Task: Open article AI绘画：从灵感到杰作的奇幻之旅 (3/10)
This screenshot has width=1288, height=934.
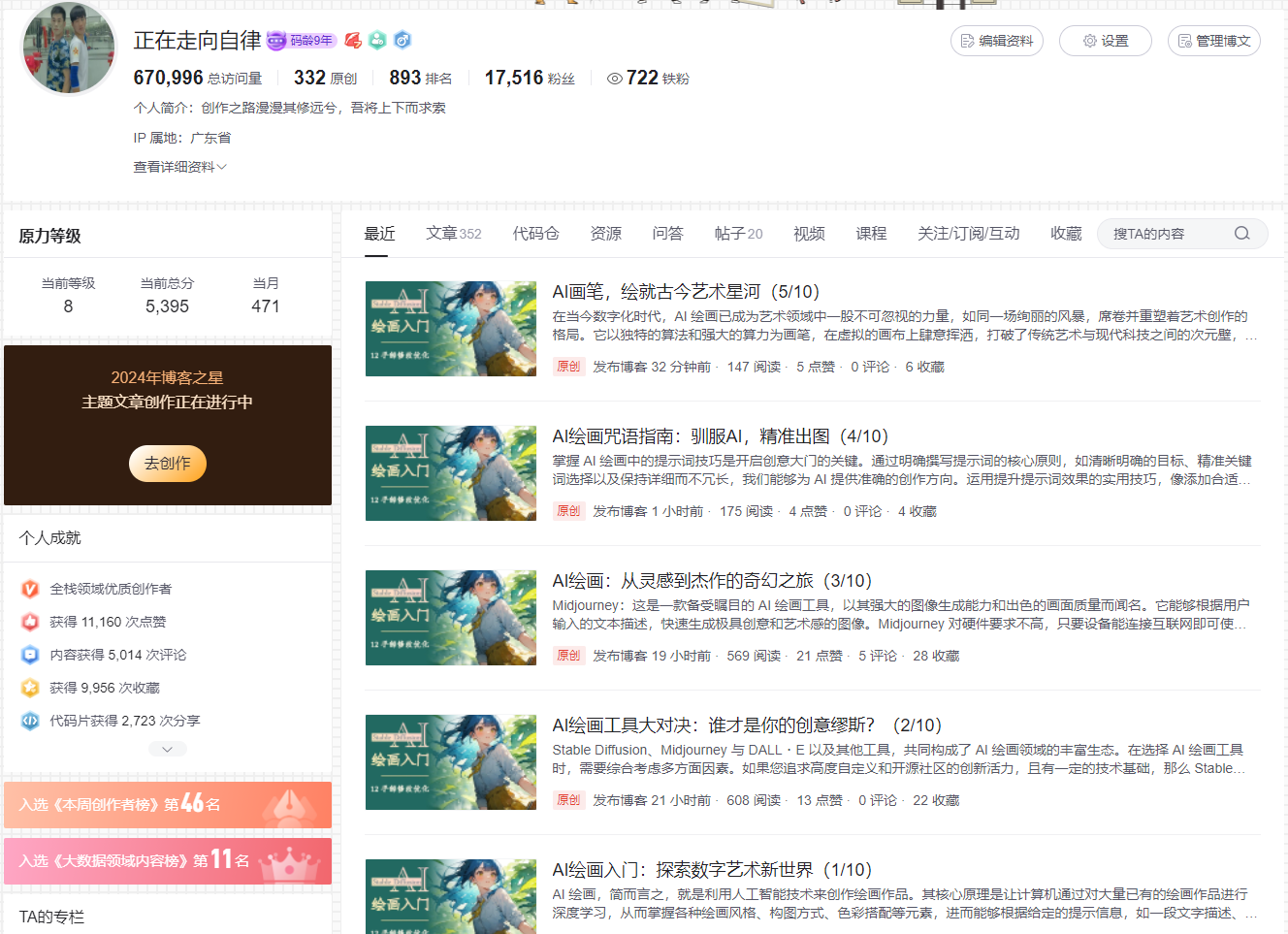Action: coord(712,581)
